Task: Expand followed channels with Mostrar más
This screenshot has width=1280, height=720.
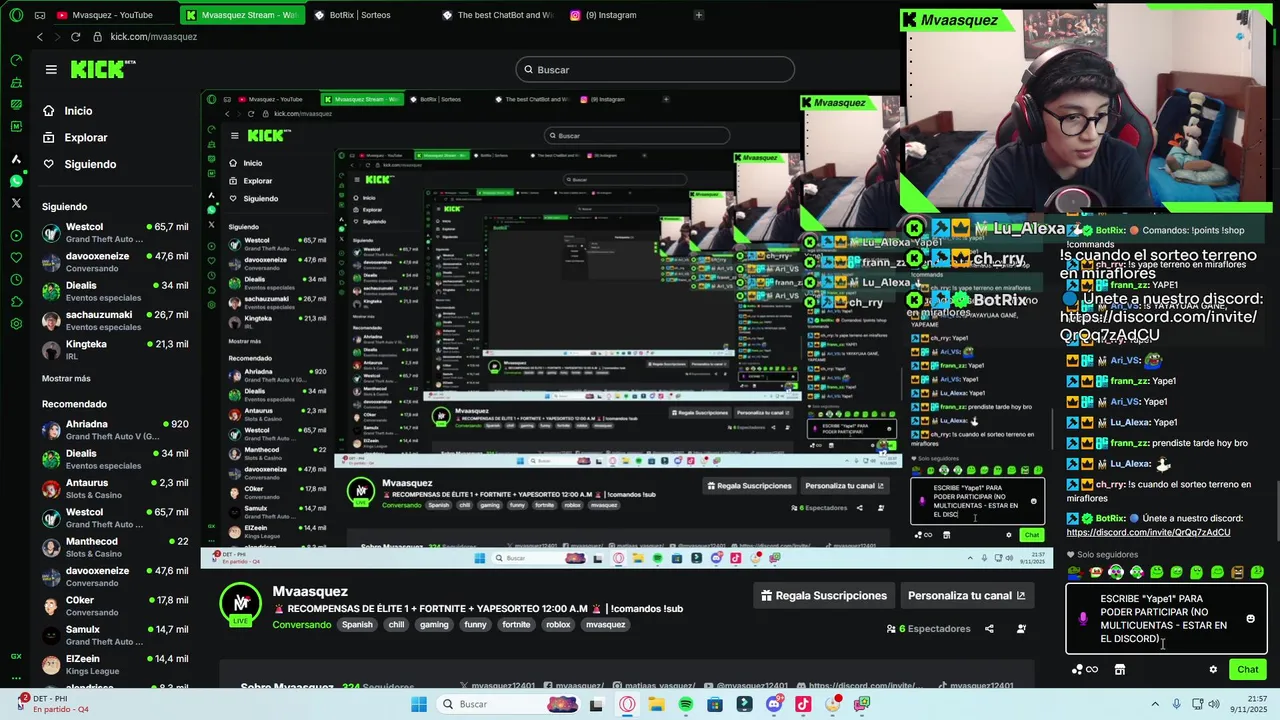Action: [66, 379]
